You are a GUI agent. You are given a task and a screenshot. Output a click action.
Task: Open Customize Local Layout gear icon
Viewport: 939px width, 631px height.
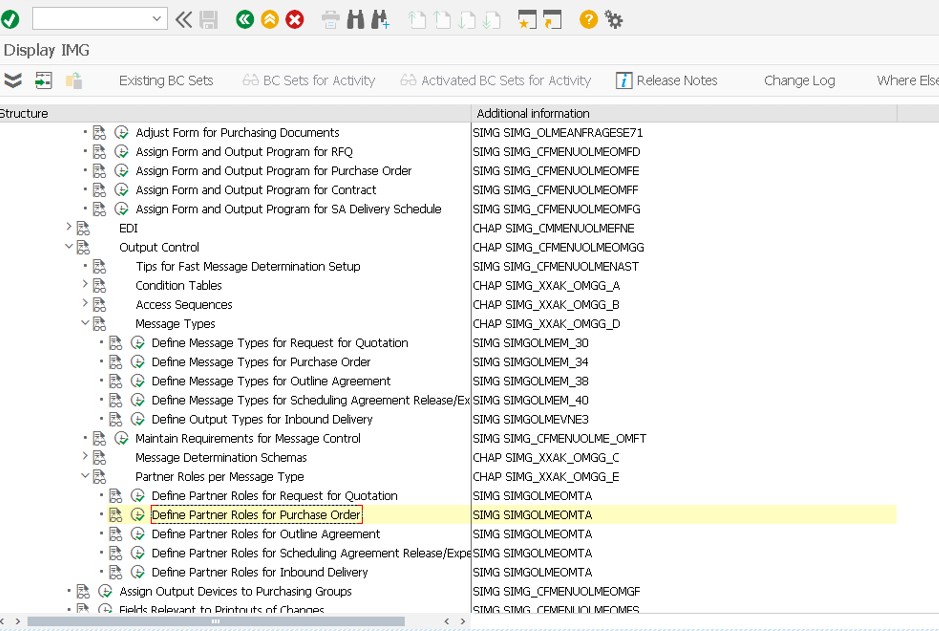click(x=613, y=20)
